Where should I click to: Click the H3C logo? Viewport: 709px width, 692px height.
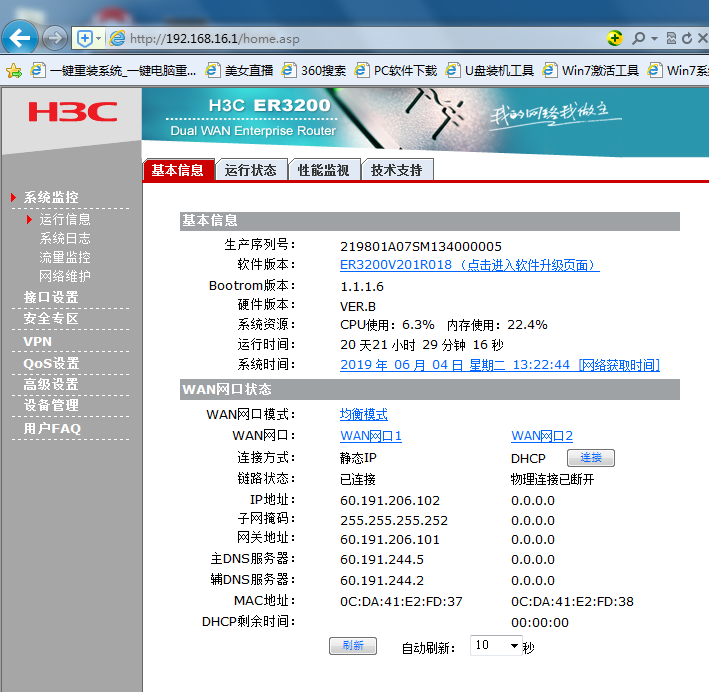coord(73,112)
